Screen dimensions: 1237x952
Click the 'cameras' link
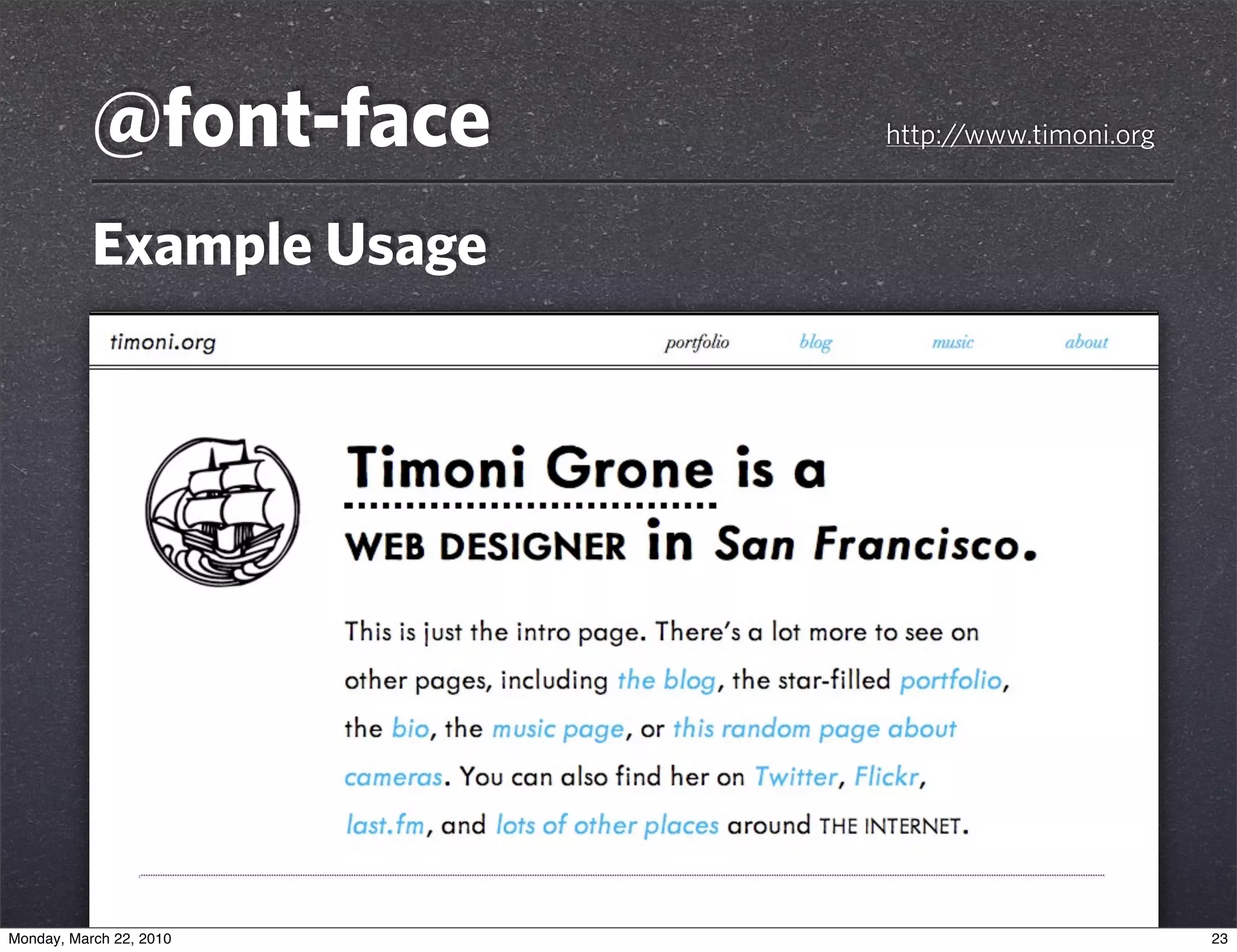coord(393,777)
